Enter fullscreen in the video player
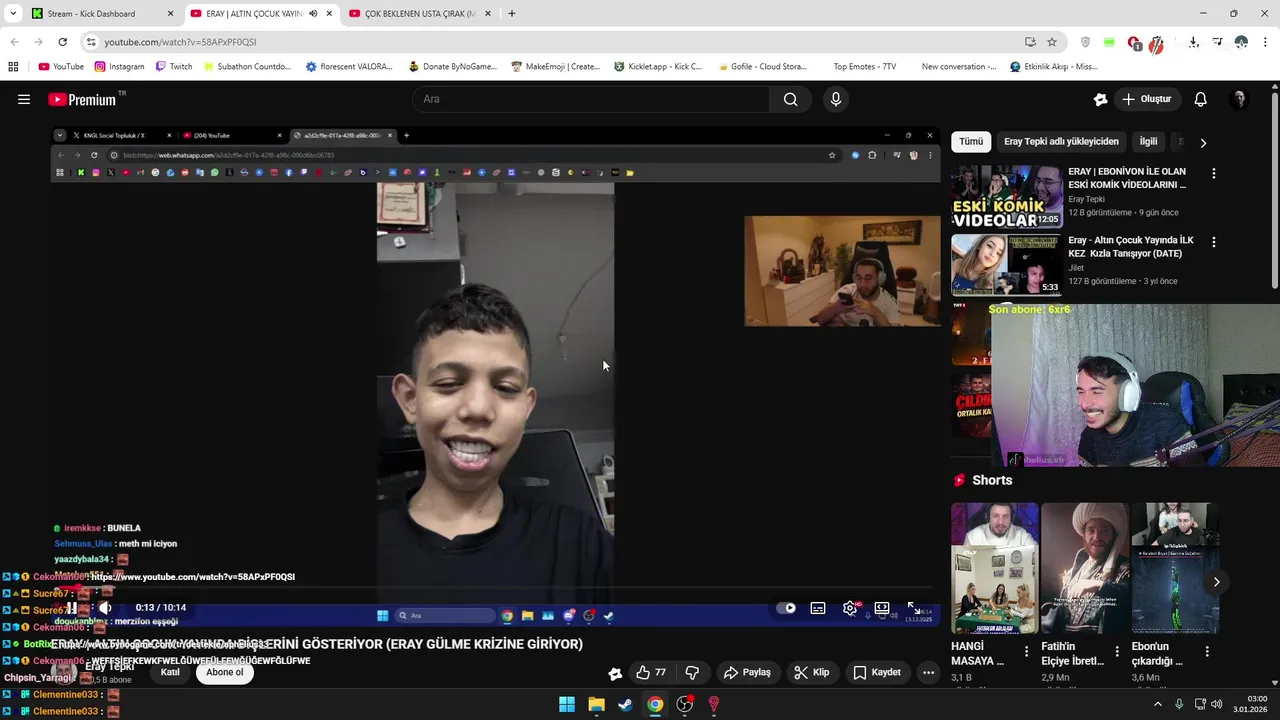The height and width of the screenshot is (720, 1280). 913,608
